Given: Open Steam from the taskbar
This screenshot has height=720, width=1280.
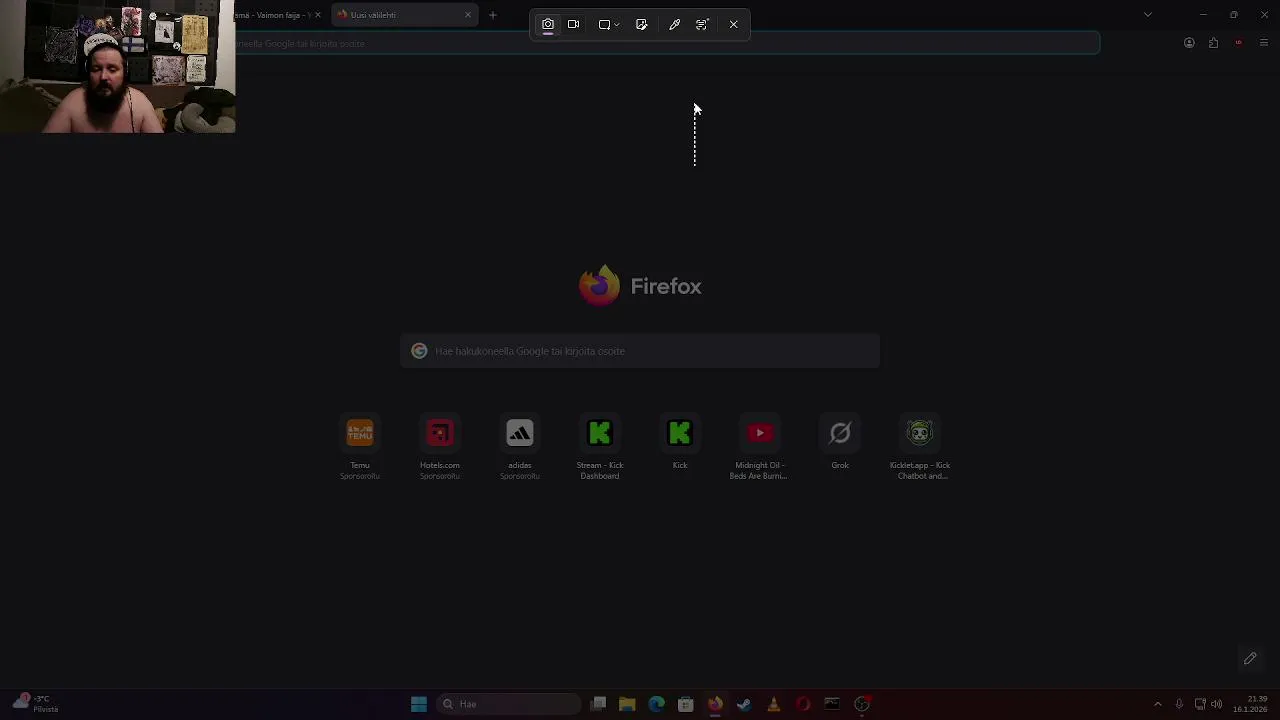Looking at the screenshot, I should click(x=744, y=704).
